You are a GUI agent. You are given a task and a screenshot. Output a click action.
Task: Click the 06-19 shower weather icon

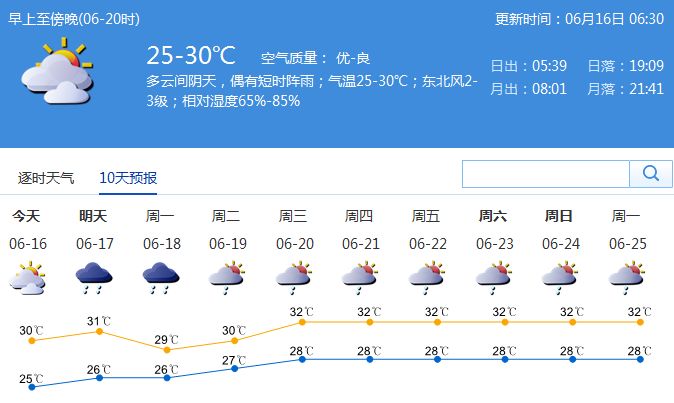[x=227, y=278]
